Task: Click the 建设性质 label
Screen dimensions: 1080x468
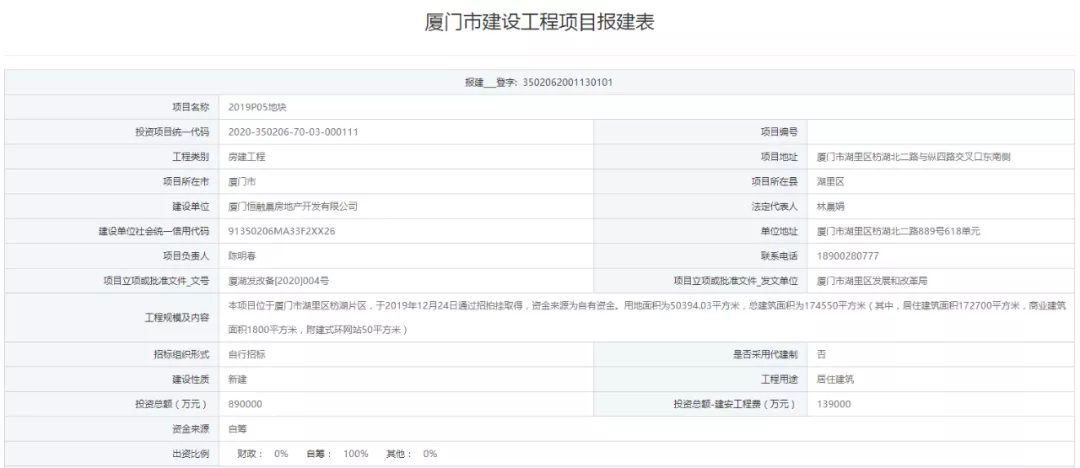Action: [190, 379]
